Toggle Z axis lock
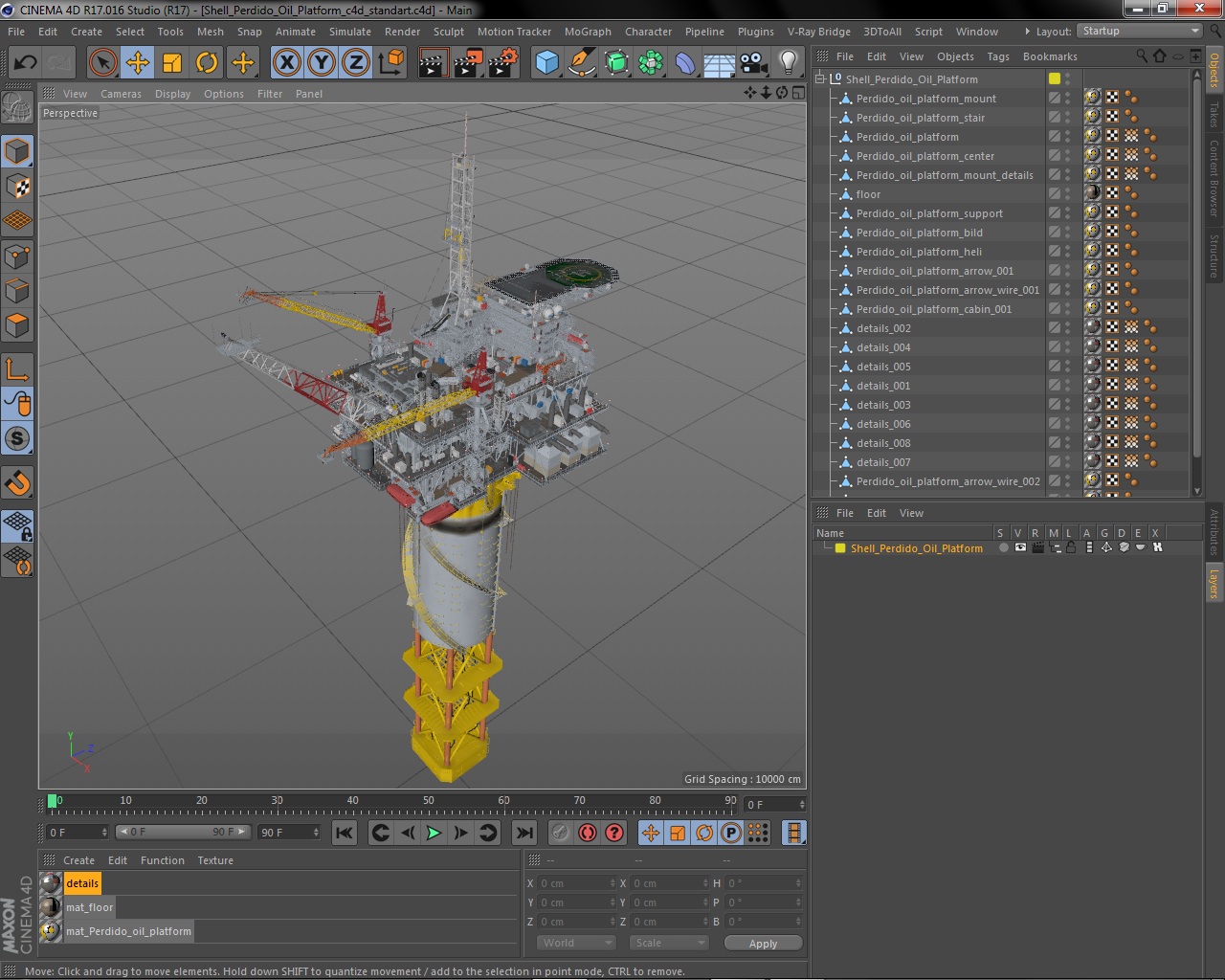Screen dimensions: 1225x980 click(x=355, y=63)
